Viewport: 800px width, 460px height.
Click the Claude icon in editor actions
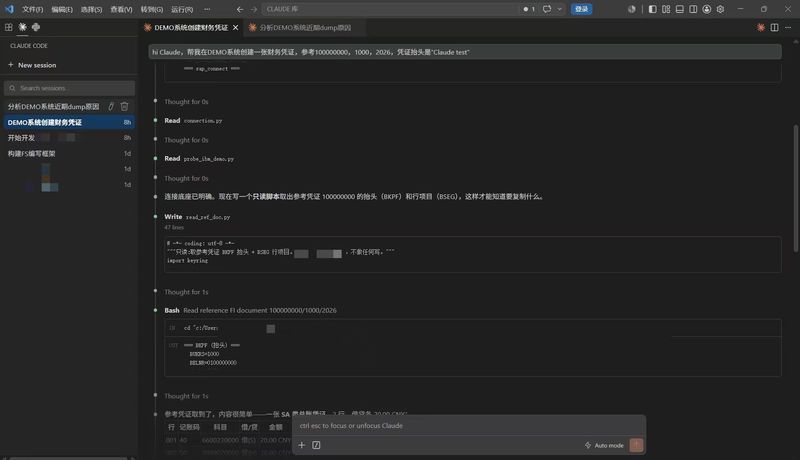point(761,28)
